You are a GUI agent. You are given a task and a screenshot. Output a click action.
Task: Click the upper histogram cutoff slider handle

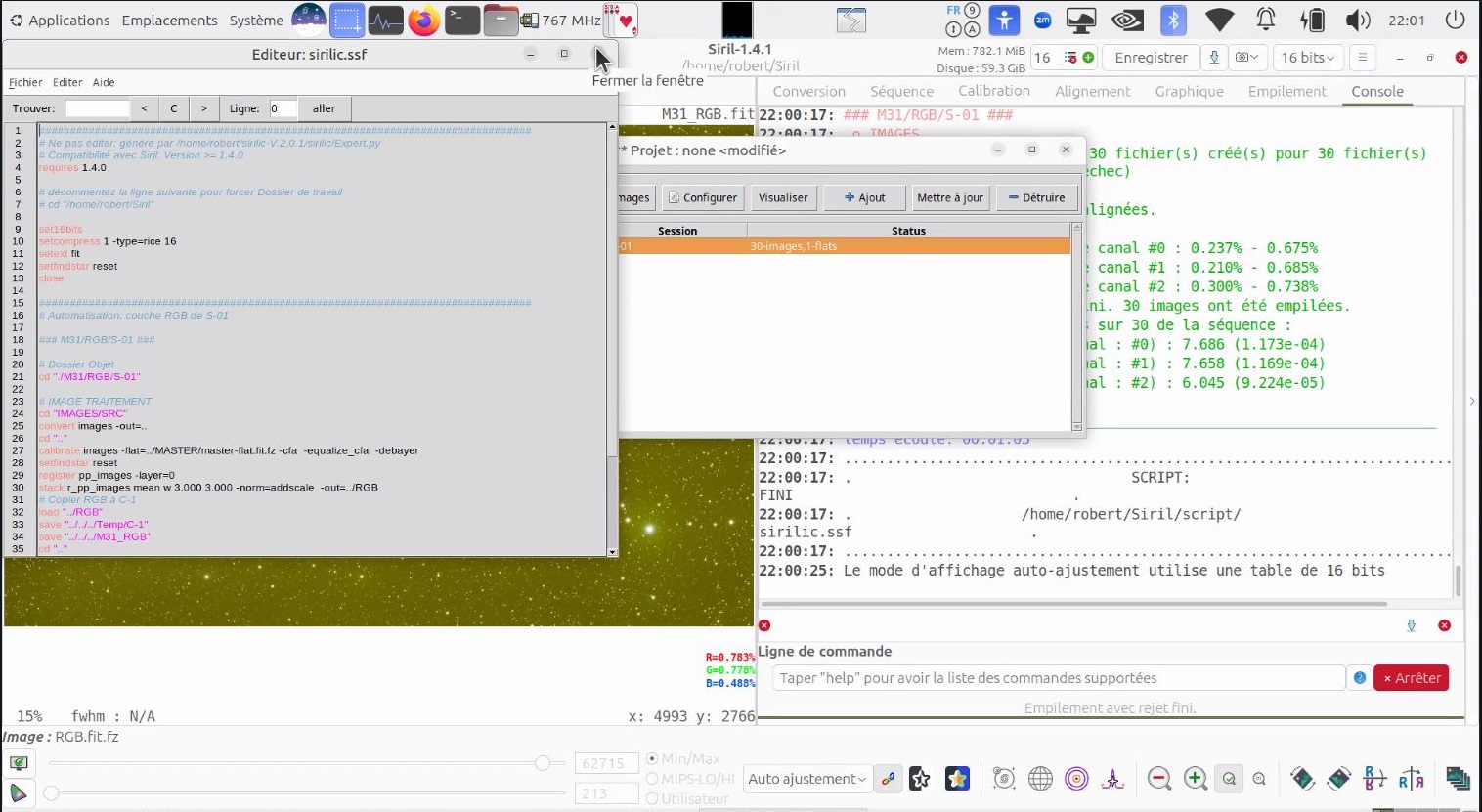pos(543,763)
